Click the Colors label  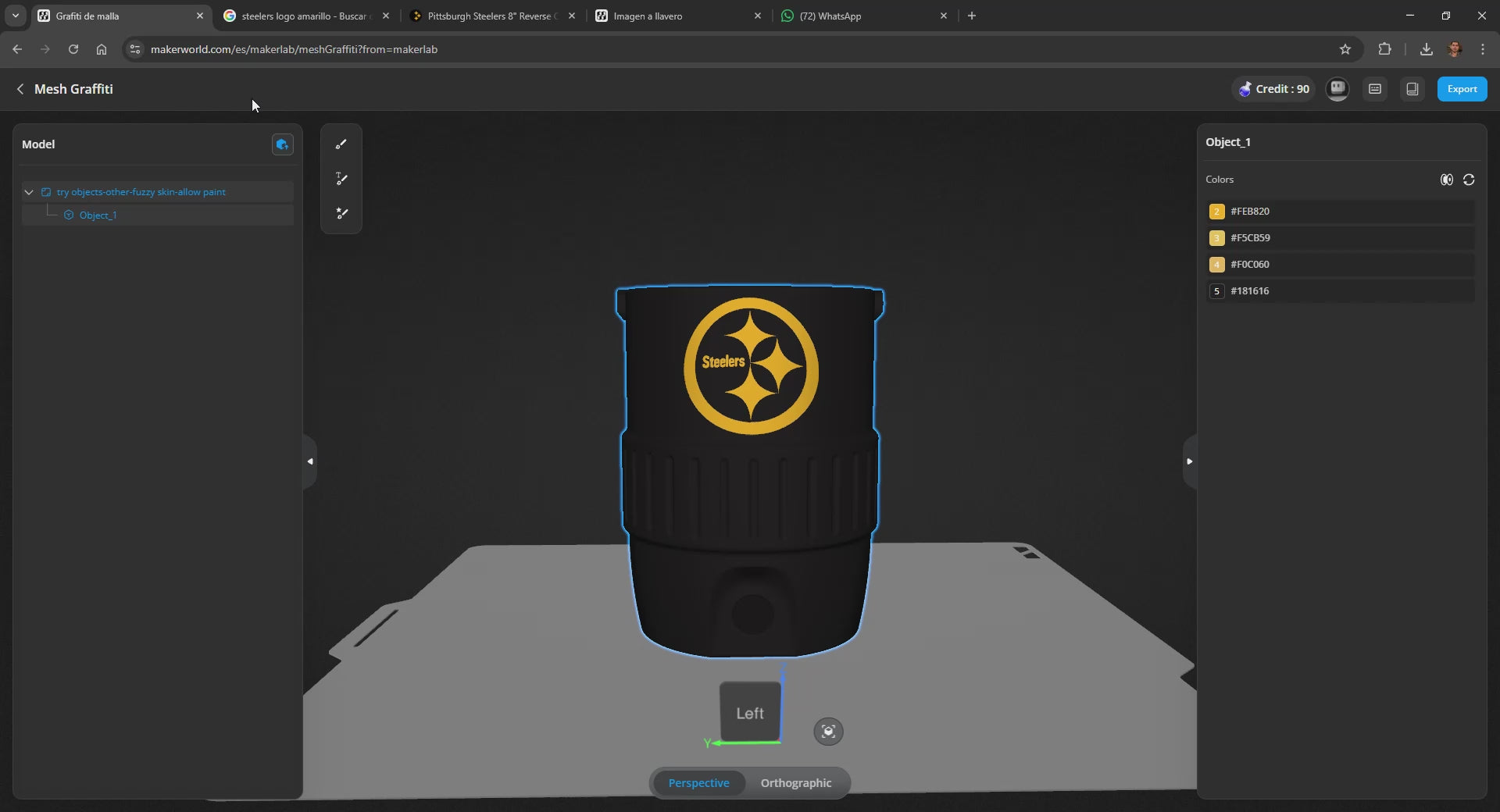1220,180
